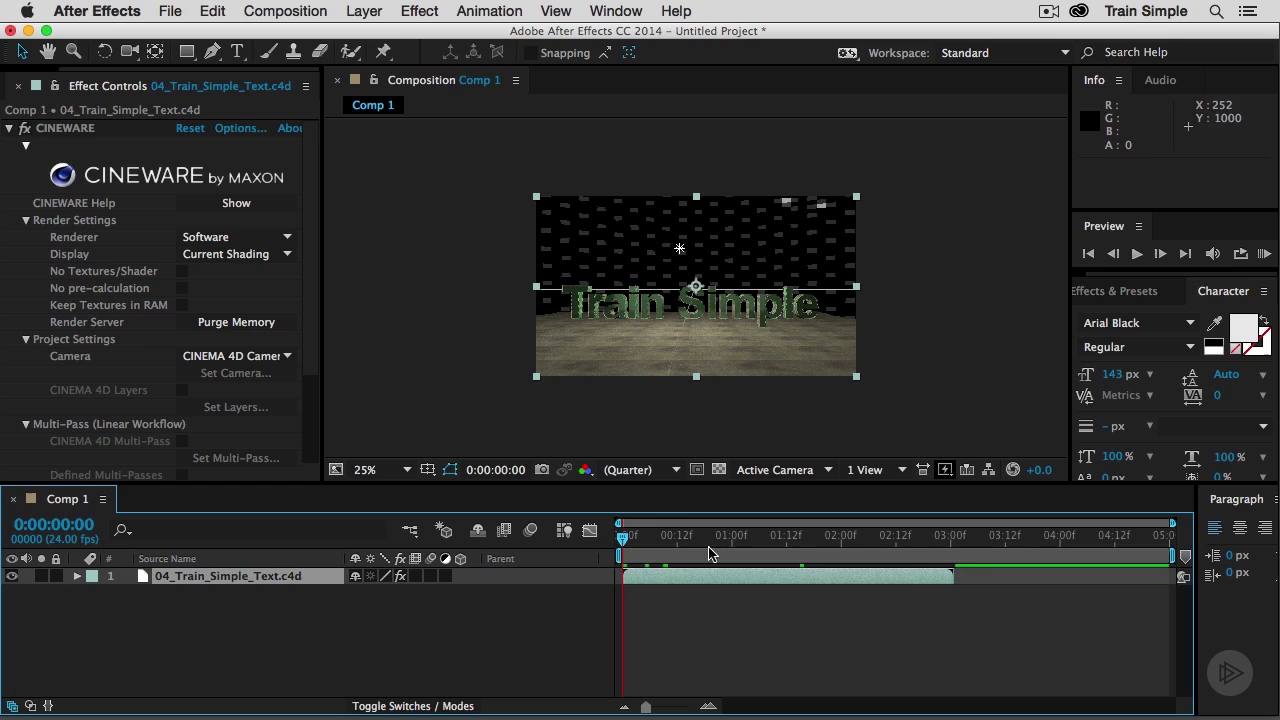
Task: Open the Composition menu
Action: point(285,11)
